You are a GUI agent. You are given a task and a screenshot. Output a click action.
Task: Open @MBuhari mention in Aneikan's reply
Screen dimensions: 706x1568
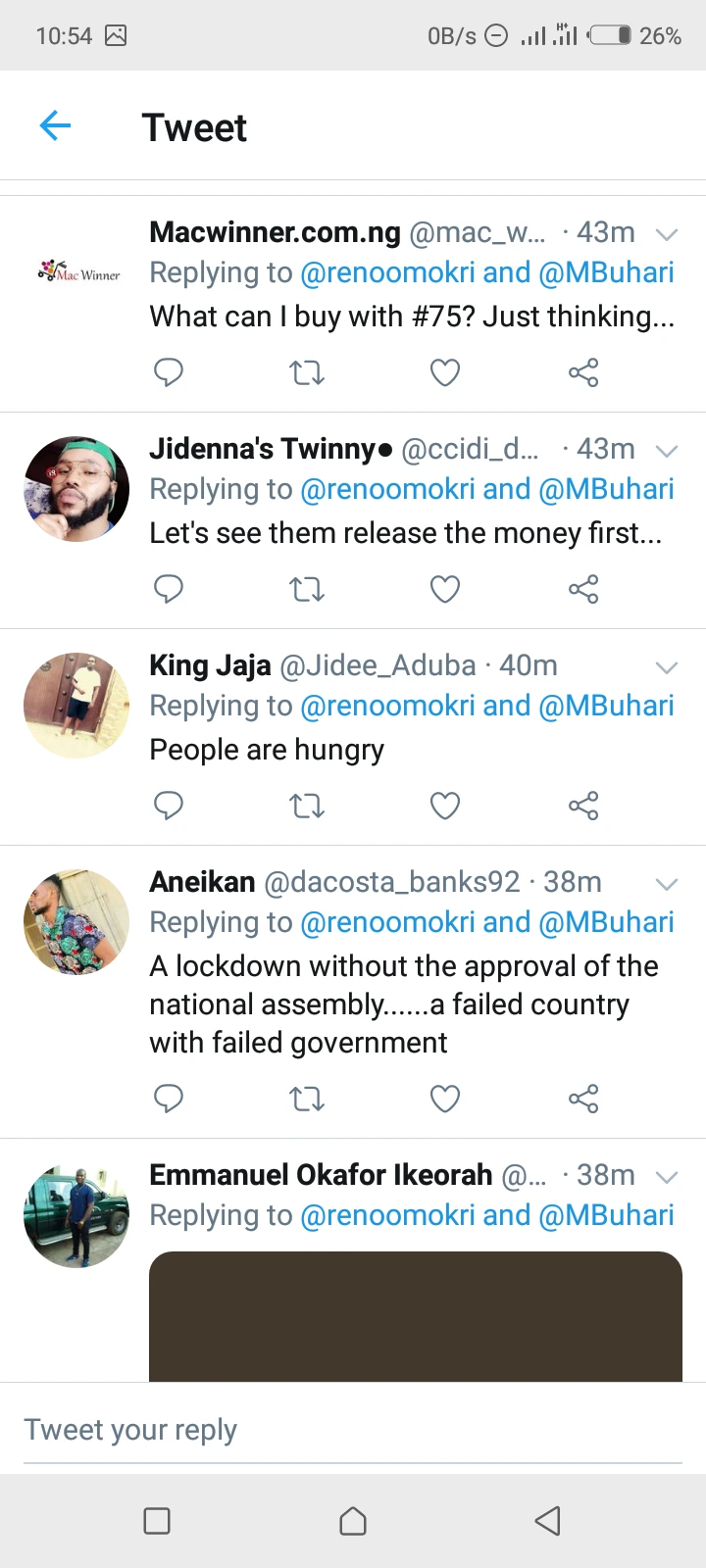[x=606, y=922]
